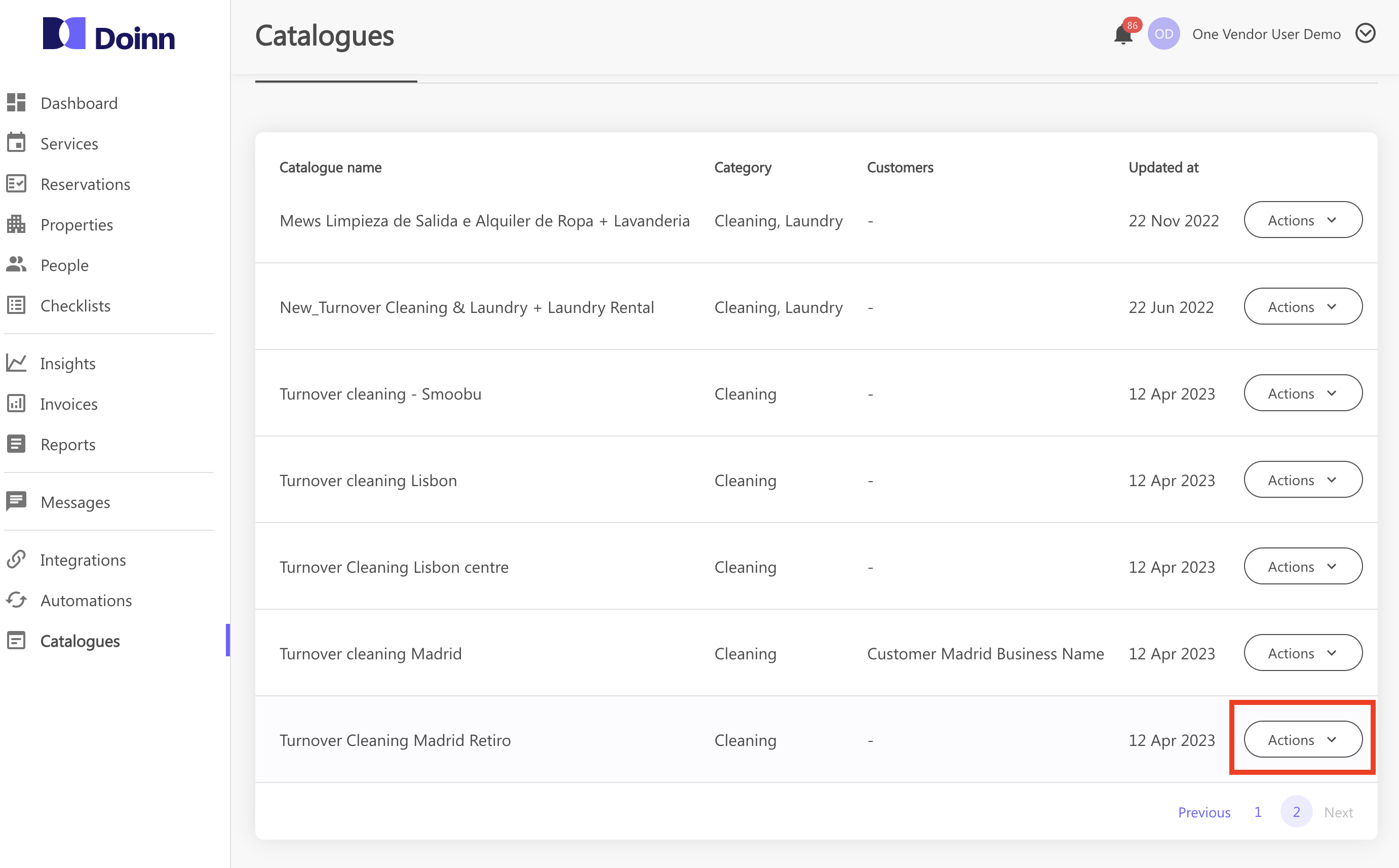Open Actions dropdown for Turnover cleaning Lisbon
This screenshot has height=868, width=1399.
pyautogui.click(x=1303, y=480)
